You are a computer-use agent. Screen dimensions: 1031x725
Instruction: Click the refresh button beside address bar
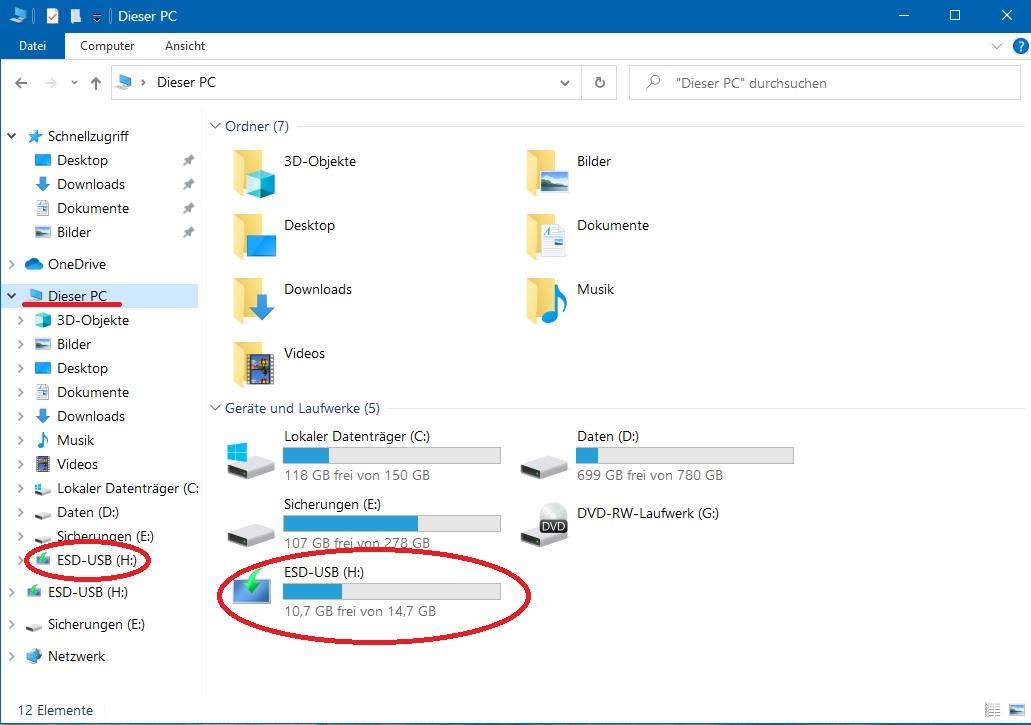click(x=599, y=83)
